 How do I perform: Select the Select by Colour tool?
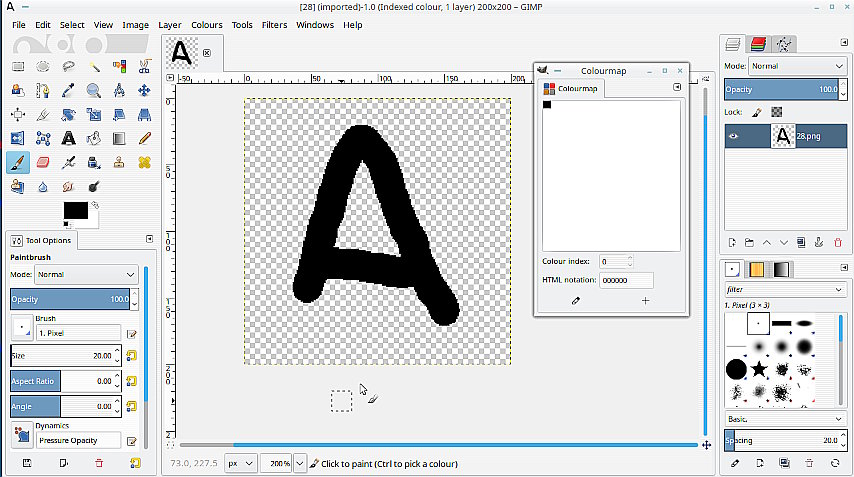(119, 66)
